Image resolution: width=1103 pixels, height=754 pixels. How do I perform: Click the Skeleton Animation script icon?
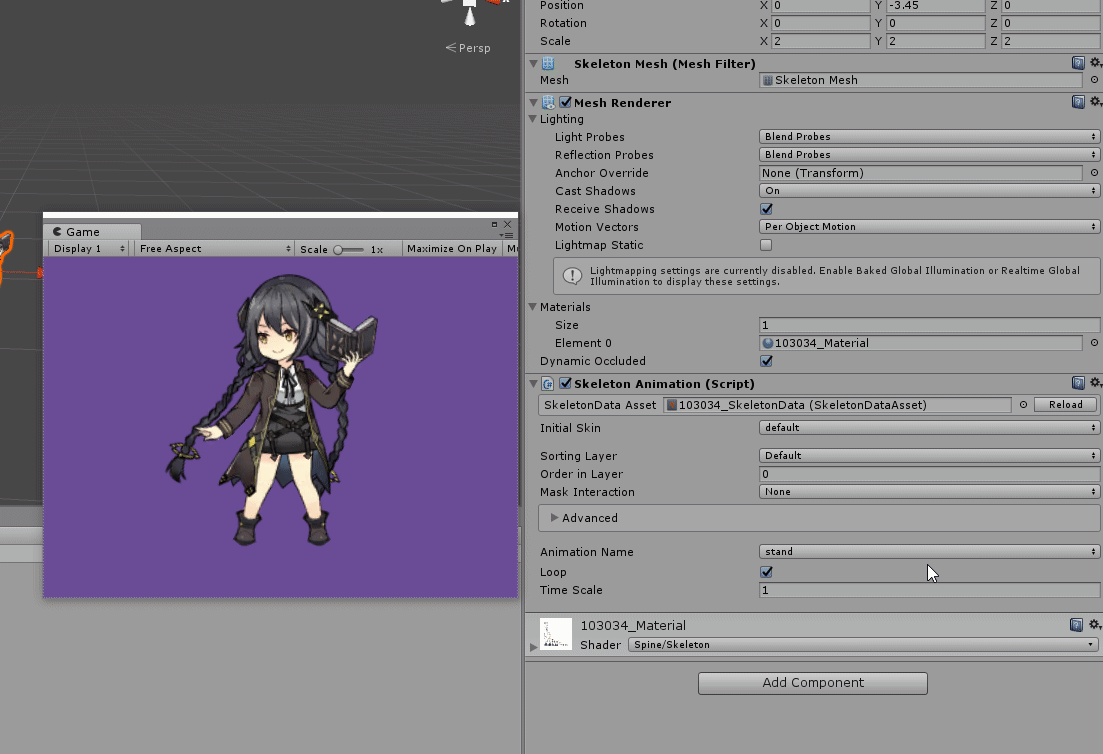click(x=548, y=384)
